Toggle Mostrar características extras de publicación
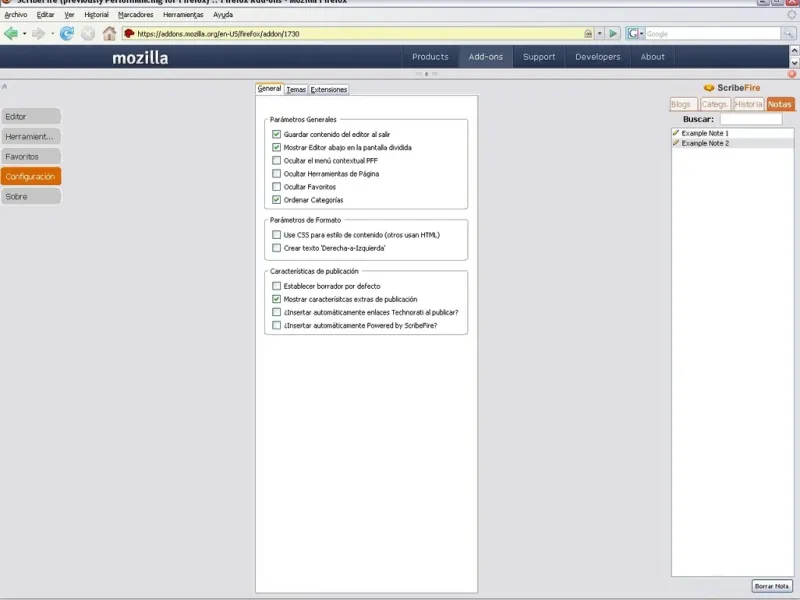Image resolution: width=800 pixels, height=600 pixels. pyautogui.click(x=277, y=299)
